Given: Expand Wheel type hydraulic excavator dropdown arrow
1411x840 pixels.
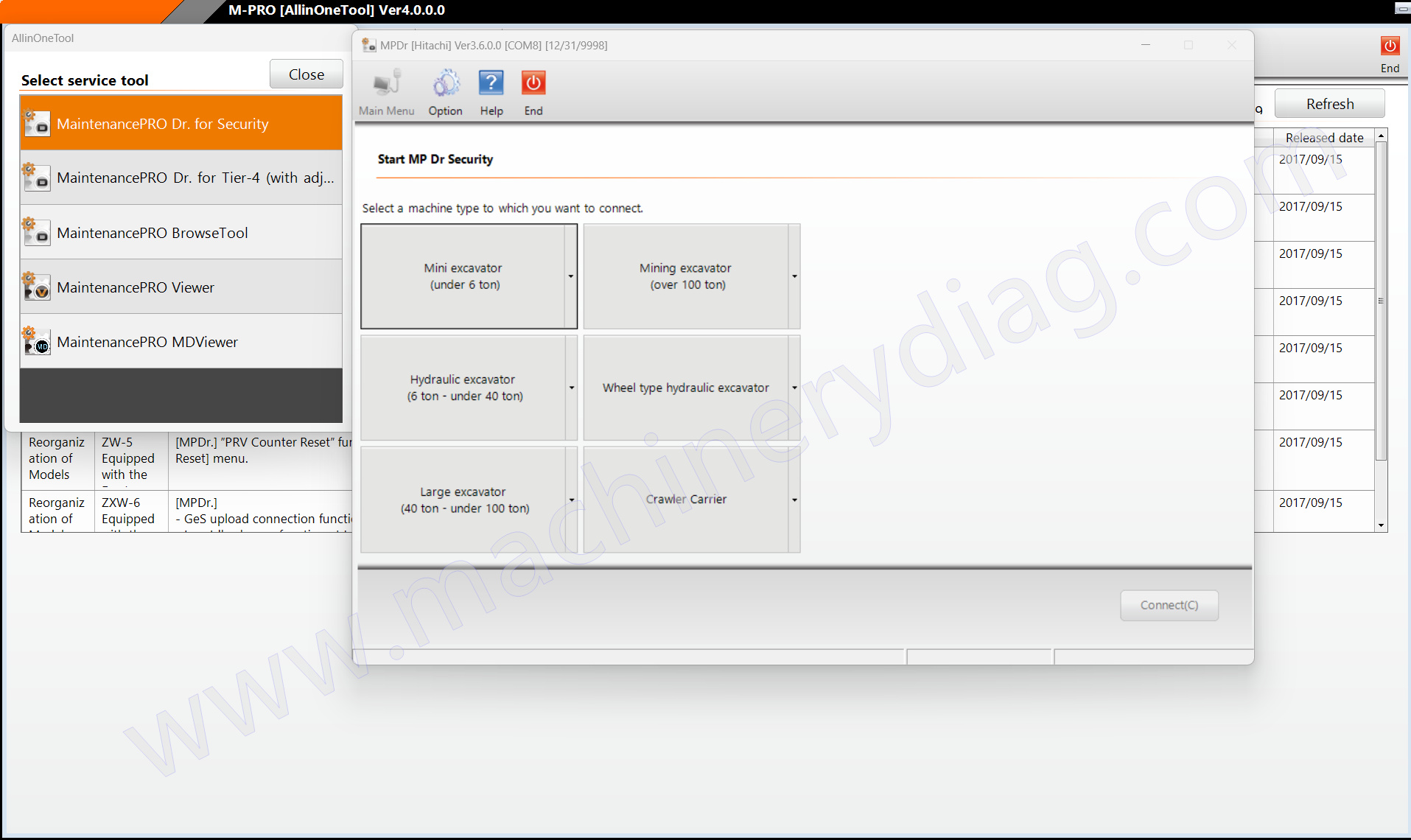Looking at the screenshot, I should (x=794, y=388).
